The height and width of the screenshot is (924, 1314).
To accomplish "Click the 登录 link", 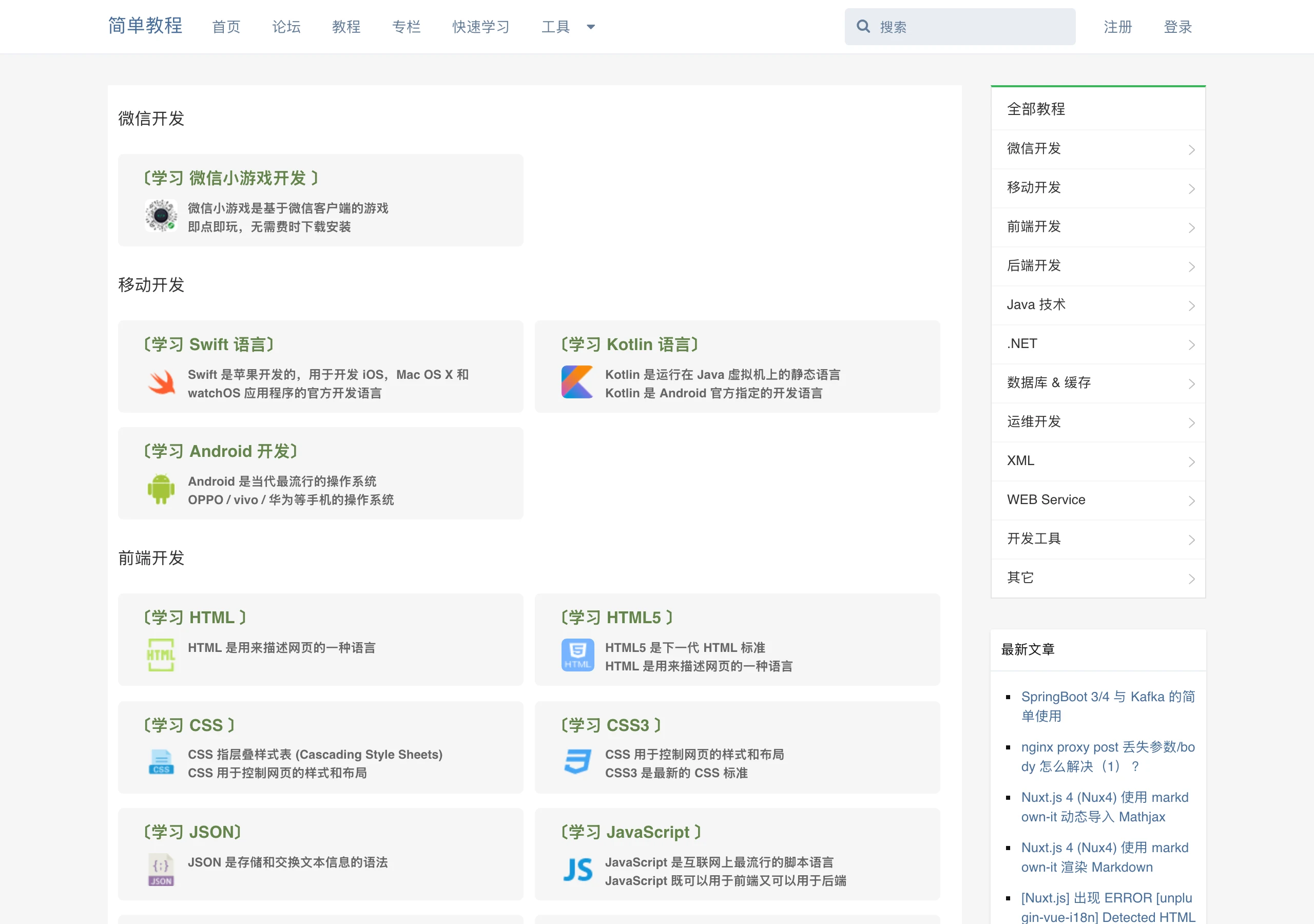I will point(1178,27).
